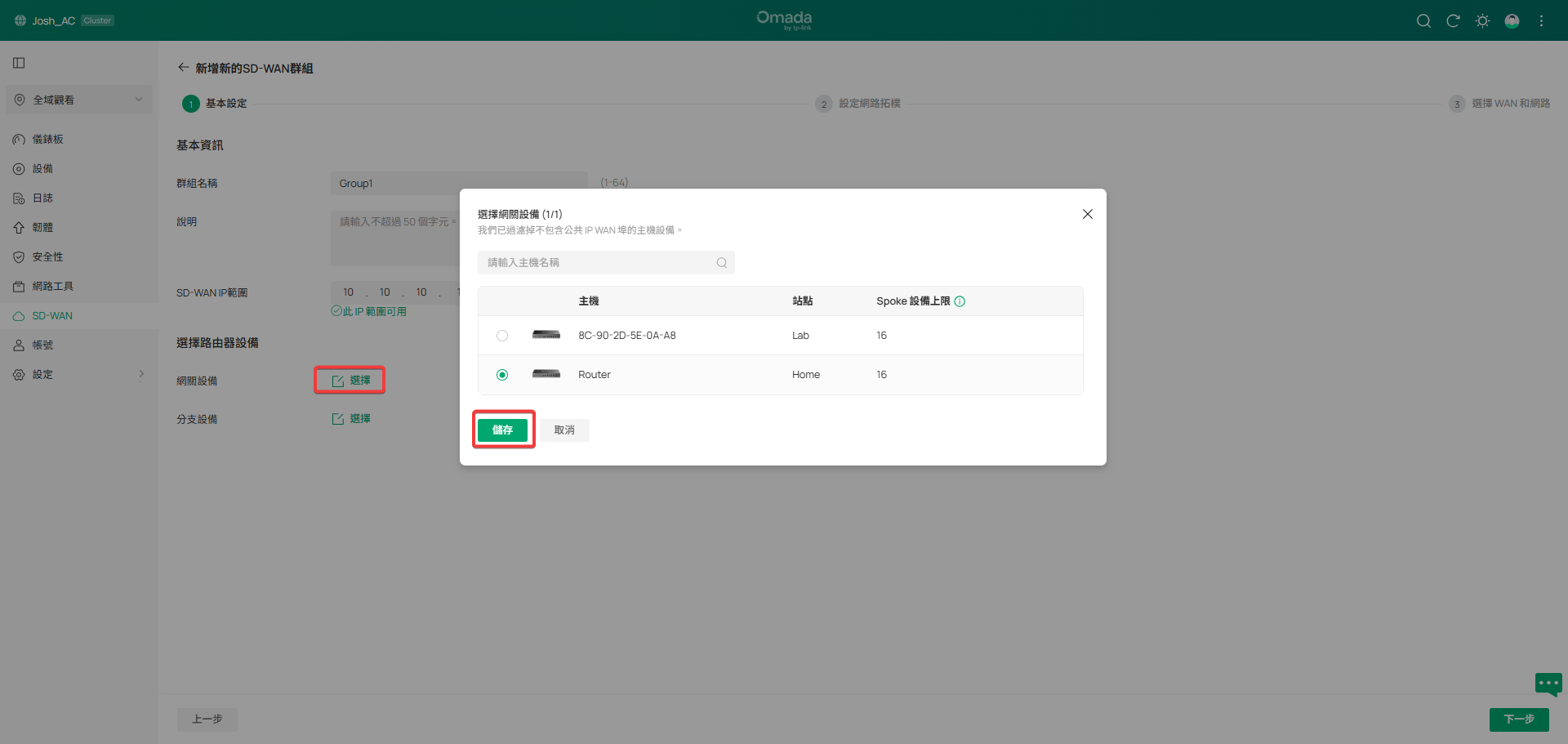The height and width of the screenshot is (744, 1568).
Task: Open the user avatar account menu
Action: point(1512,21)
